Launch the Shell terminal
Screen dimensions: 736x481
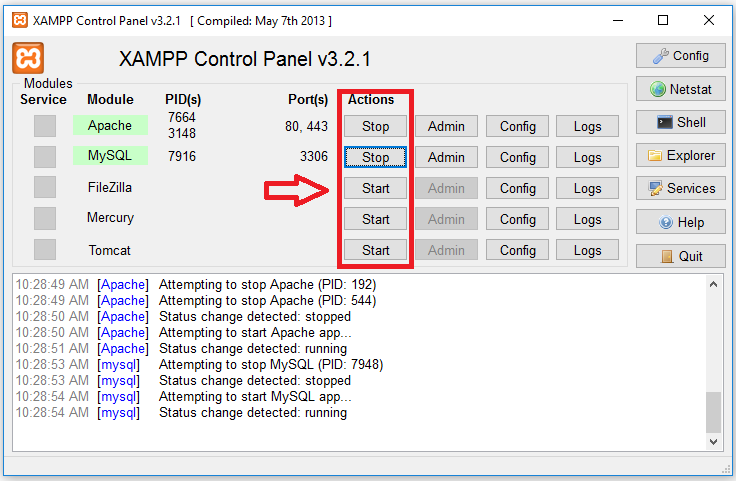click(680, 122)
